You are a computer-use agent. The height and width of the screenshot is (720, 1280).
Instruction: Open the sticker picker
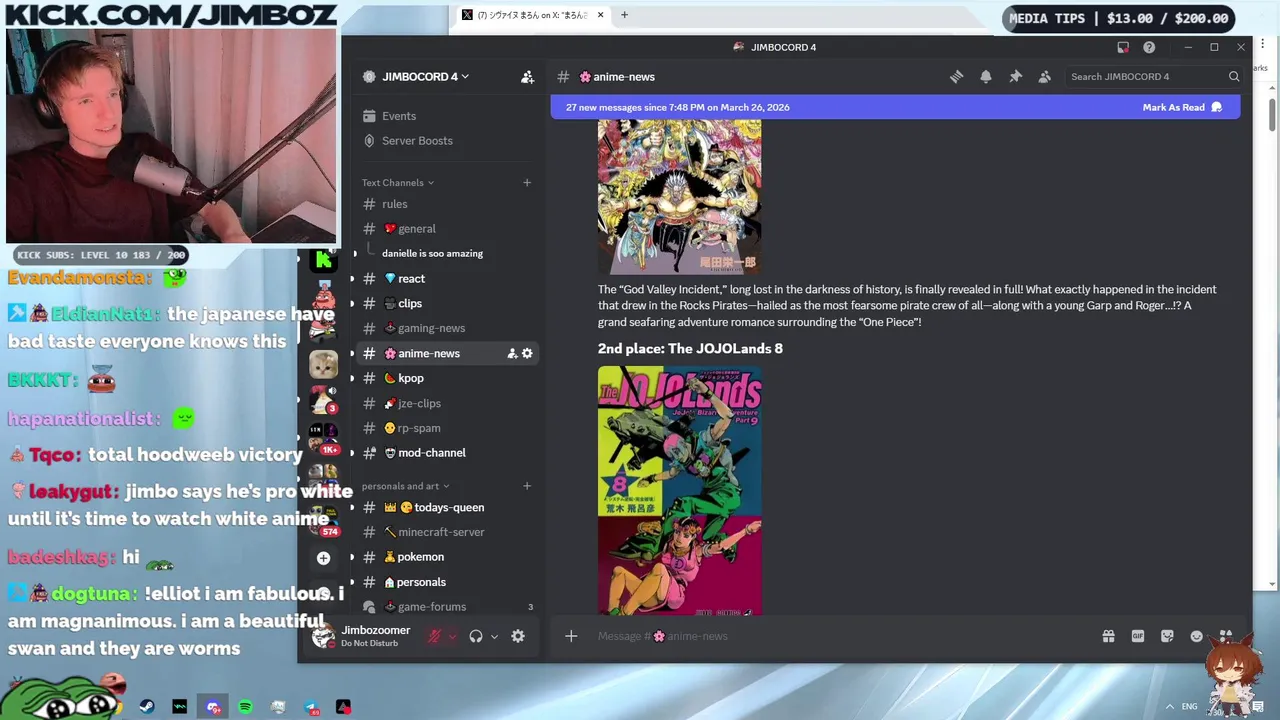[x=1167, y=636]
